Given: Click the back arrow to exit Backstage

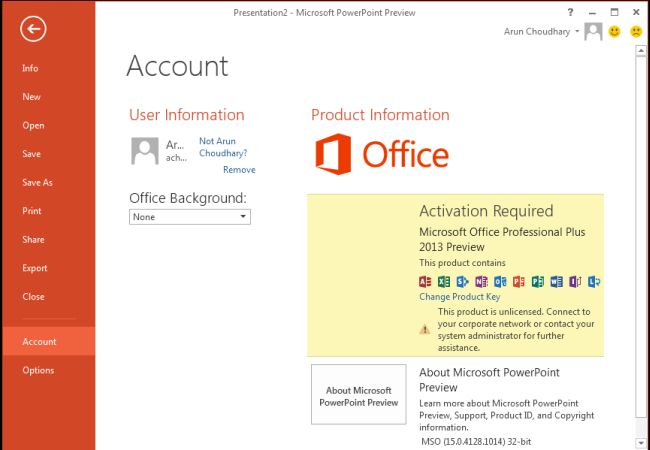Looking at the screenshot, I should click(34, 30).
